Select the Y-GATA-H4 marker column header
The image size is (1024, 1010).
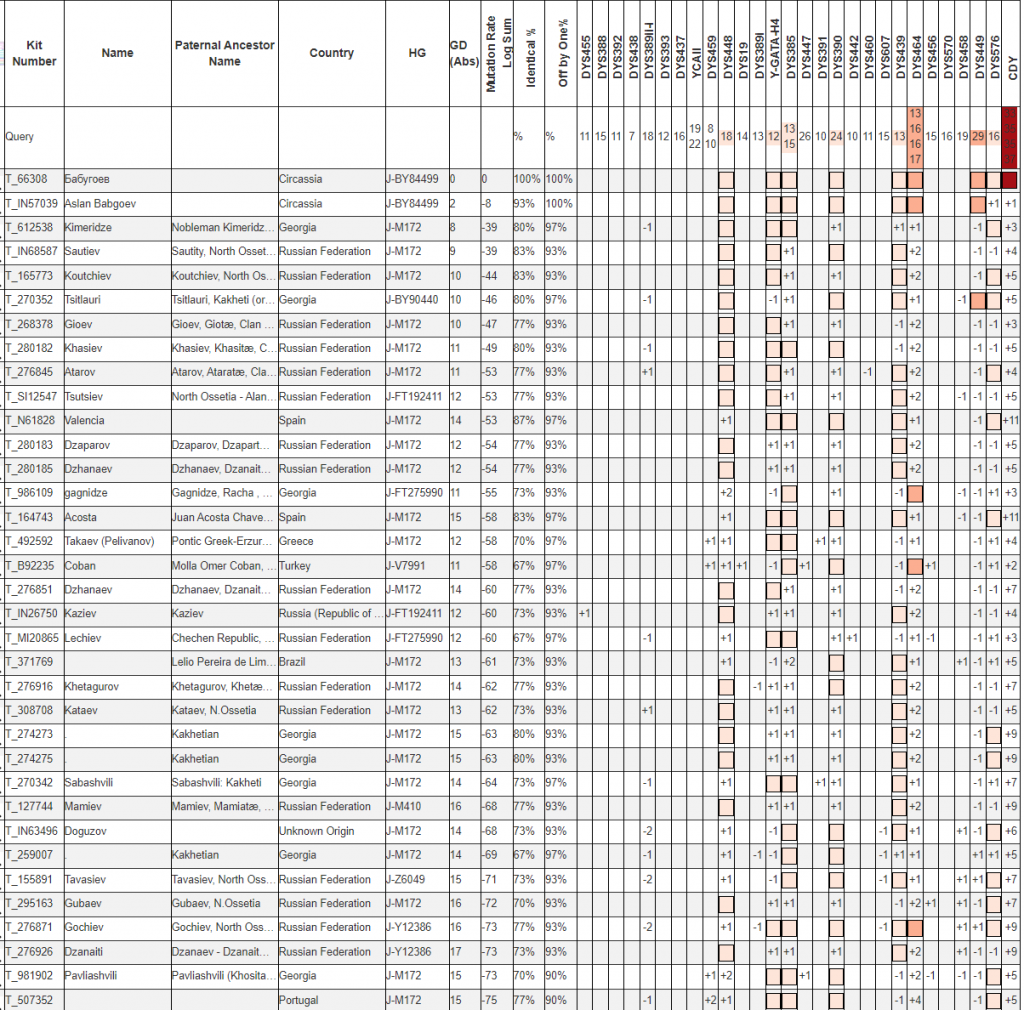(773, 53)
